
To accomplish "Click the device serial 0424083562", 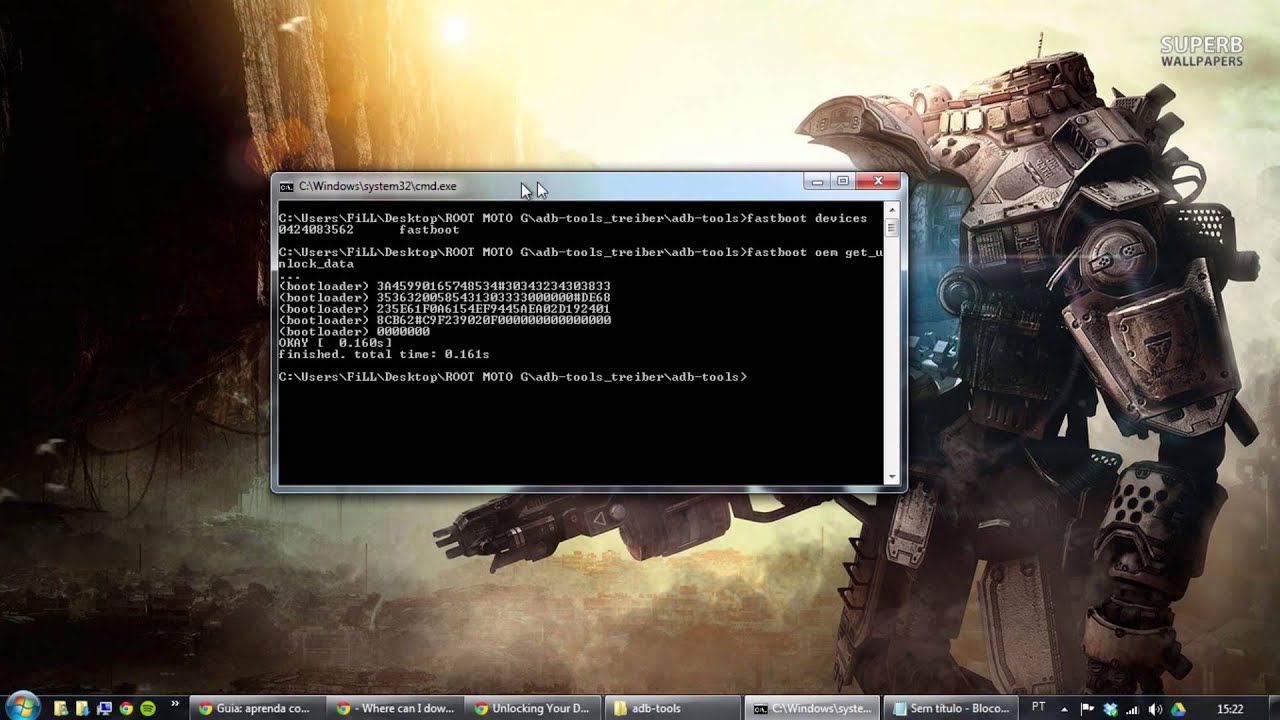I will (316, 230).
